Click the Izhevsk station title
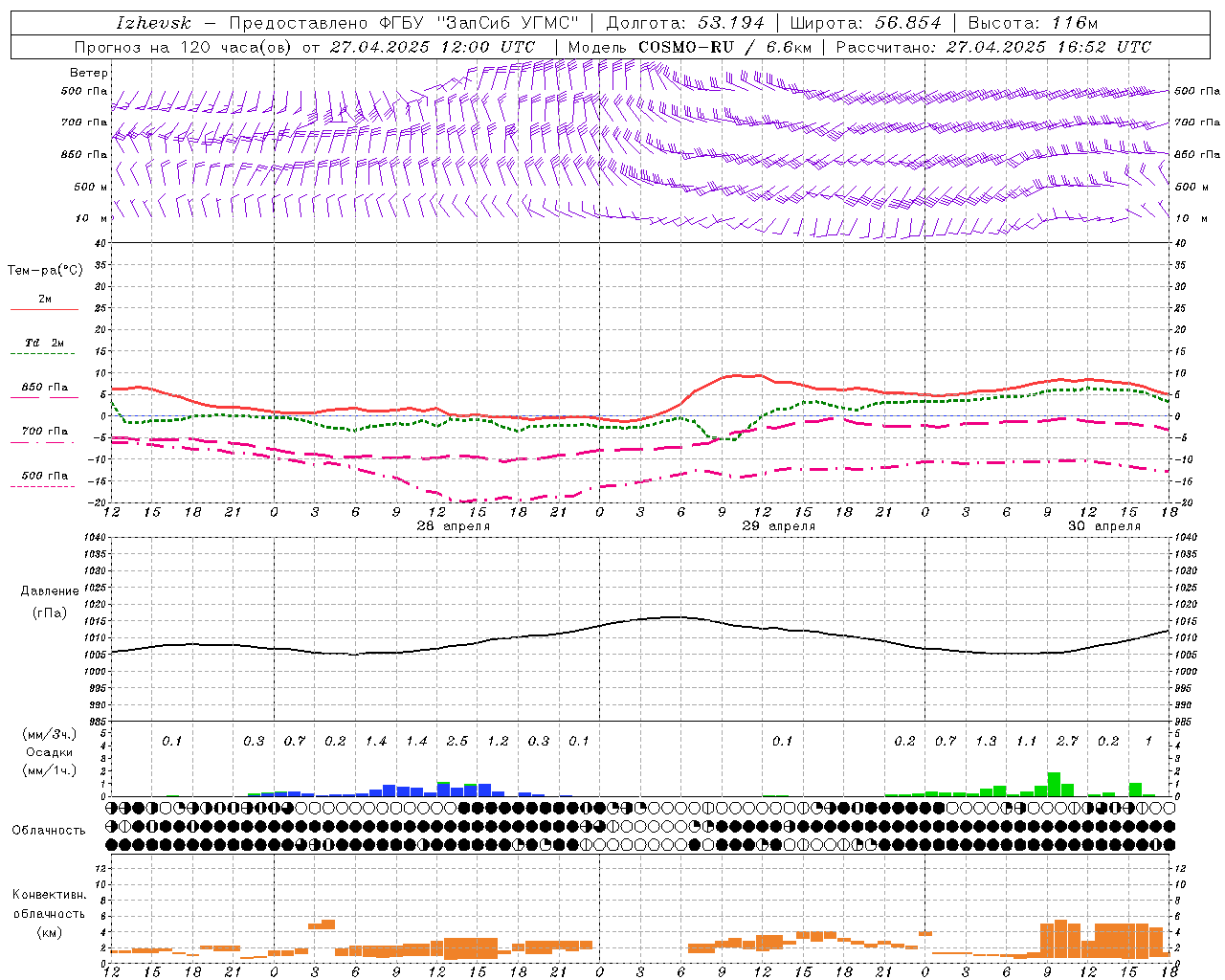Image resolution: width=1225 pixels, height=980 pixels. click(x=154, y=23)
